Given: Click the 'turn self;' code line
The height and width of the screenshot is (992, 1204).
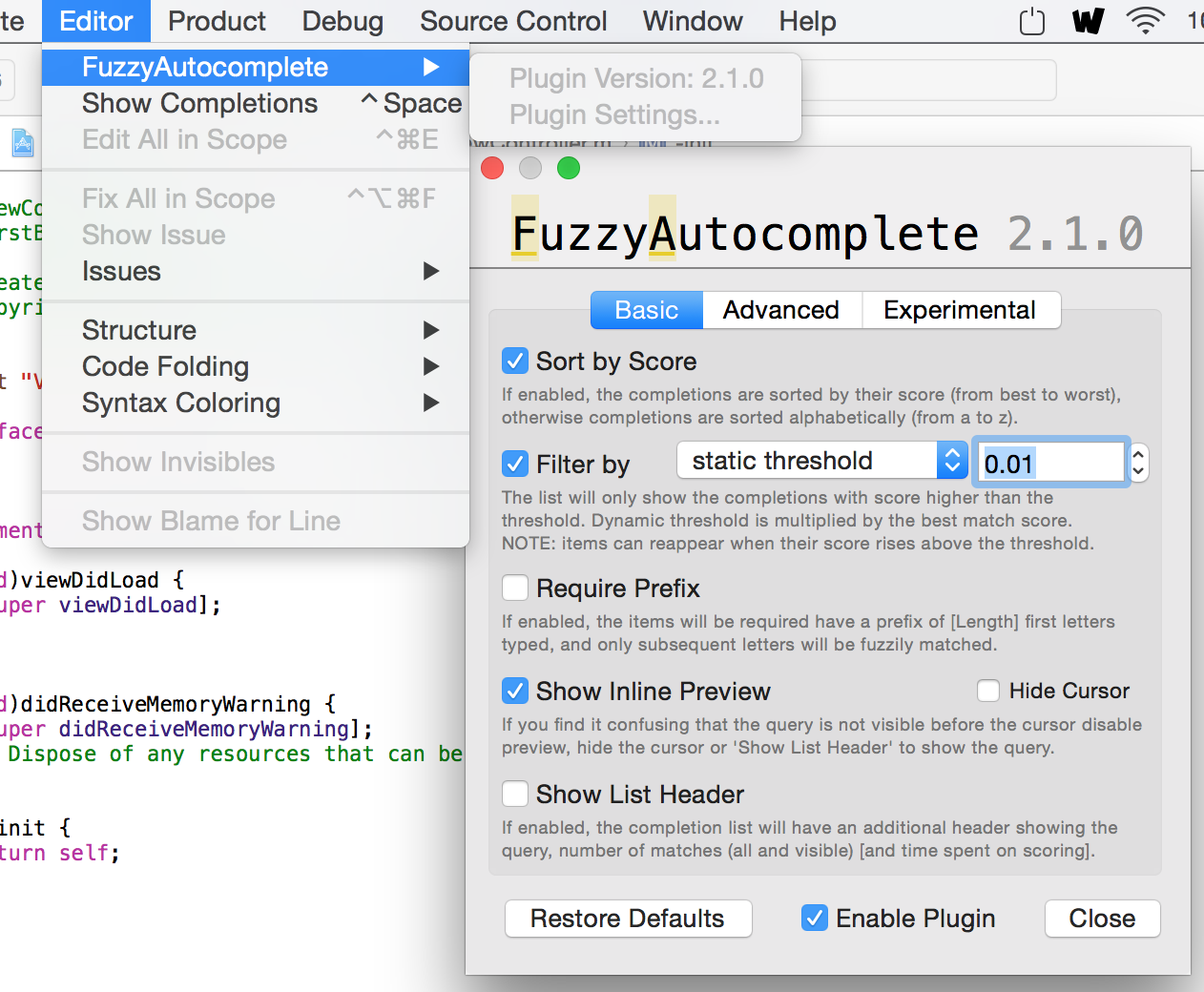Looking at the screenshot, I should pos(60,853).
